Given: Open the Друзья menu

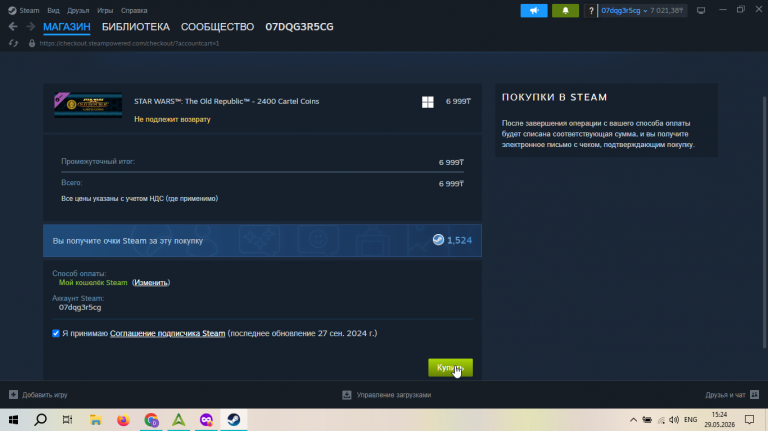Looking at the screenshot, I should [x=78, y=10].
